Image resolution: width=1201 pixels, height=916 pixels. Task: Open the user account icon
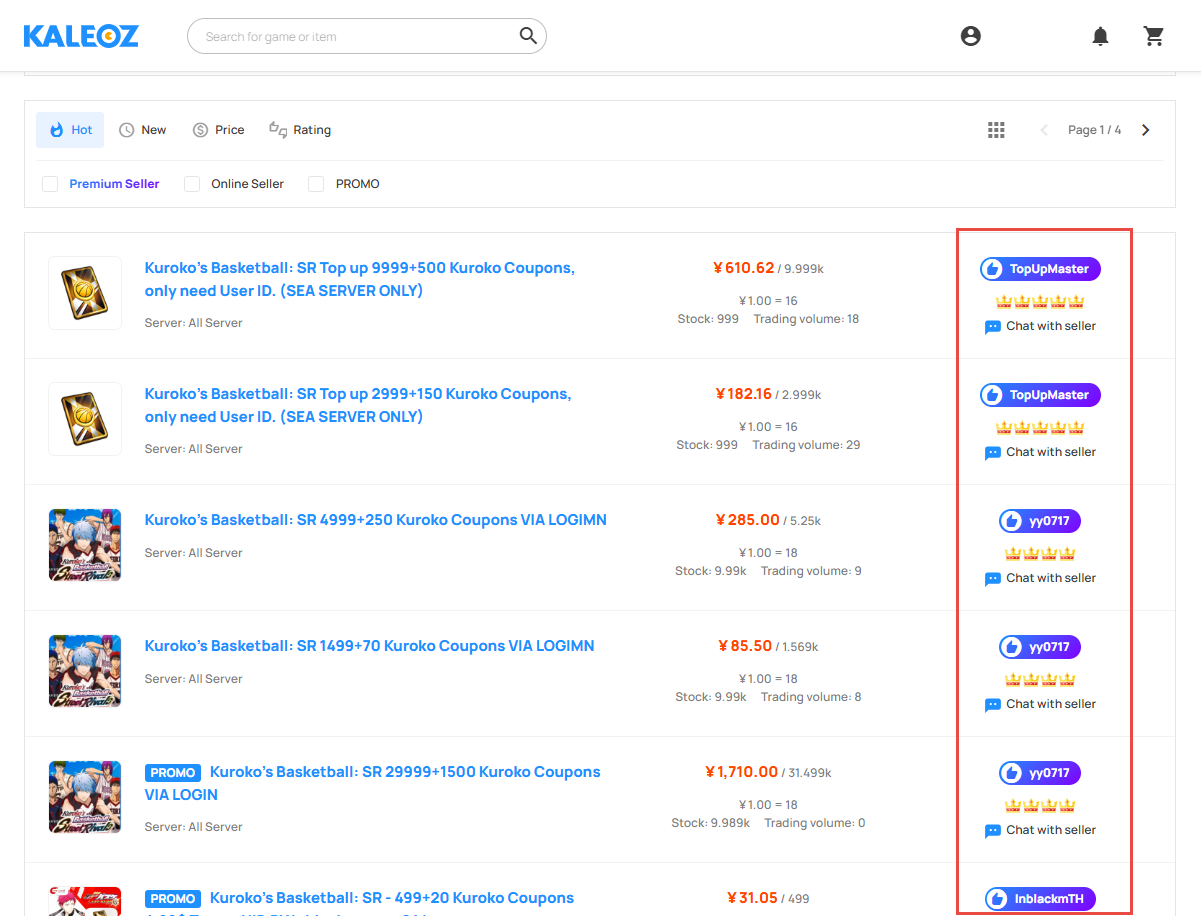(x=970, y=36)
